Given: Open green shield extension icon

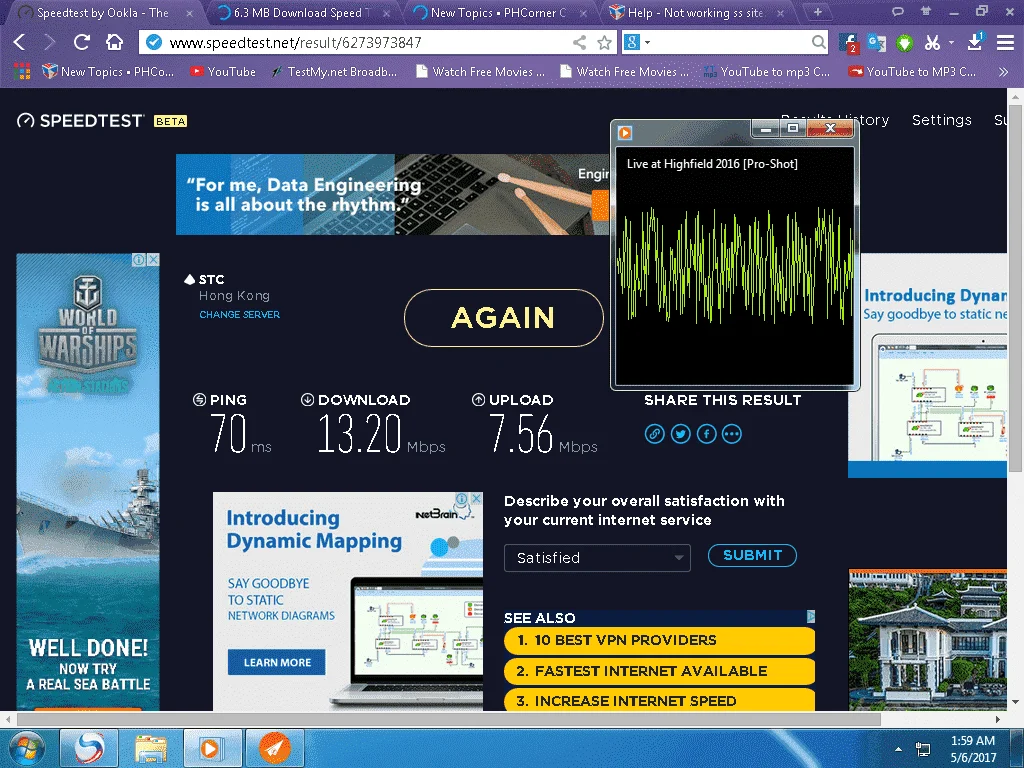Looking at the screenshot, I should [904, 43].
